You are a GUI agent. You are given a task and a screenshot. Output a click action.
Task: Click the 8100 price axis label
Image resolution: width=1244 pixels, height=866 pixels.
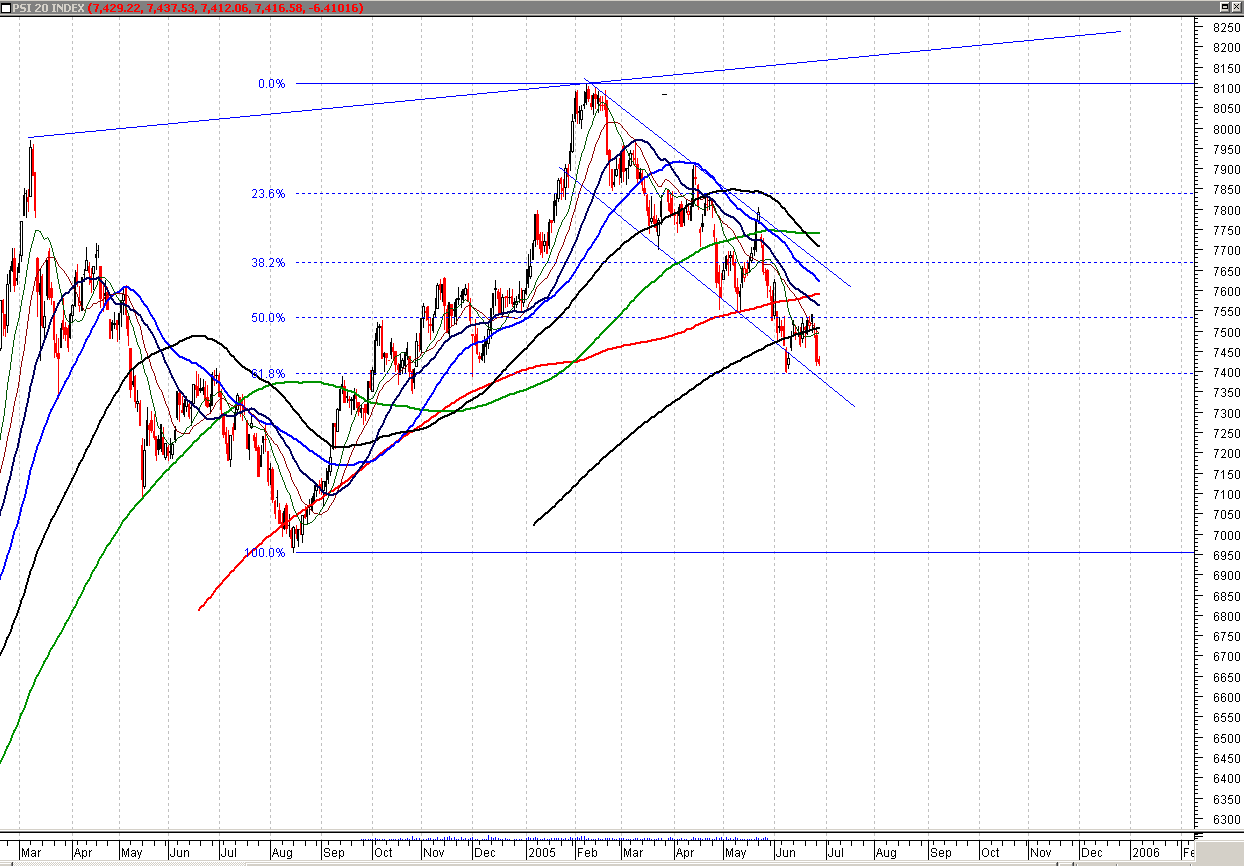1225,88
